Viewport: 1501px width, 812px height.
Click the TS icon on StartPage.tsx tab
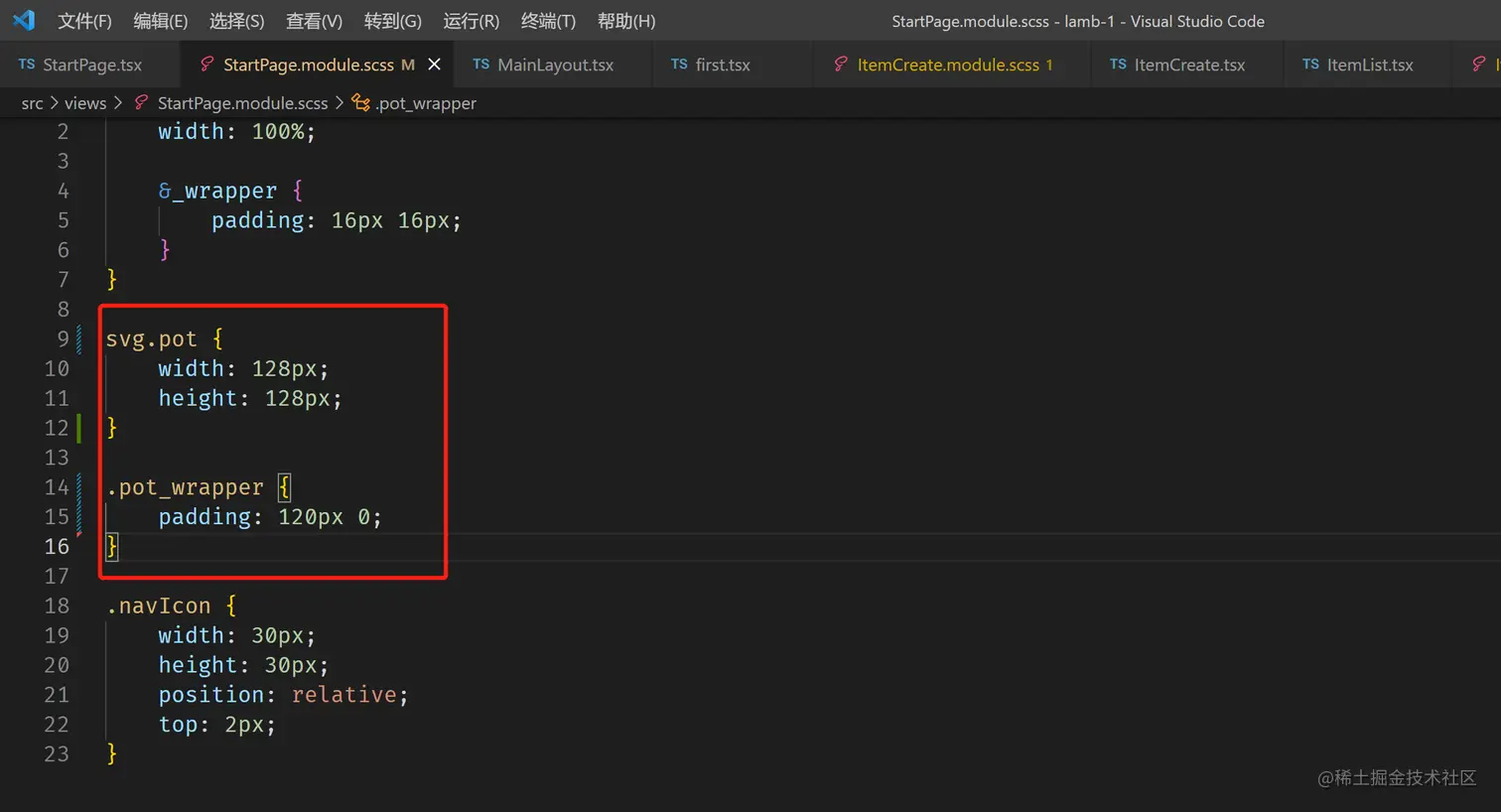click(27, 65)
